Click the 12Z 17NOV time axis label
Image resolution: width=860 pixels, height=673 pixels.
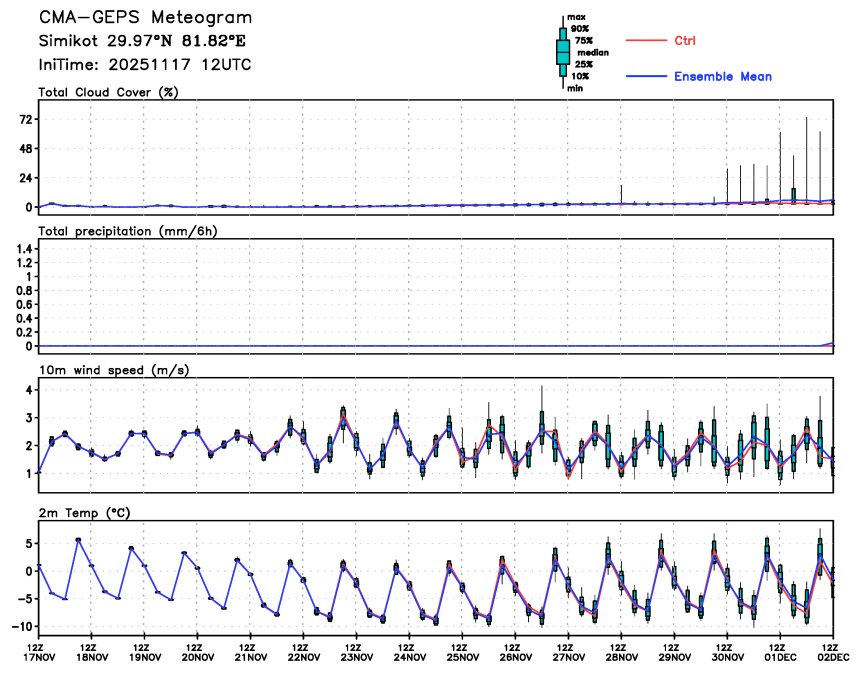tap(38, 652)
